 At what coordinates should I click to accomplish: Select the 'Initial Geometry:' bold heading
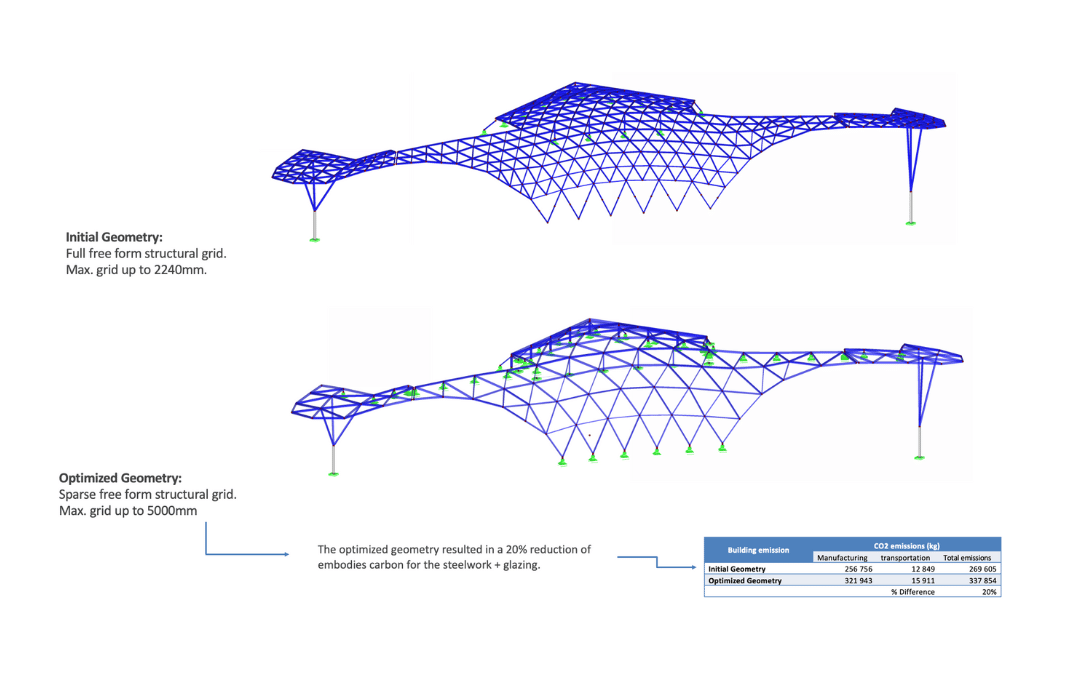pos(113,238)
